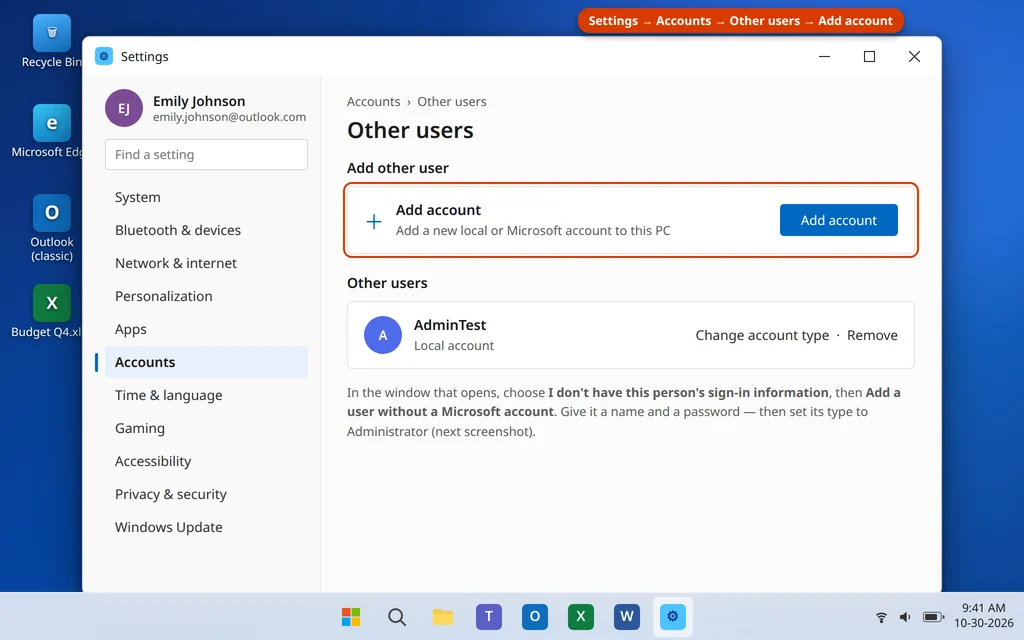1024x640 pixels.
Task: Open Bluetooth & devices category
Action: (206, 230)
